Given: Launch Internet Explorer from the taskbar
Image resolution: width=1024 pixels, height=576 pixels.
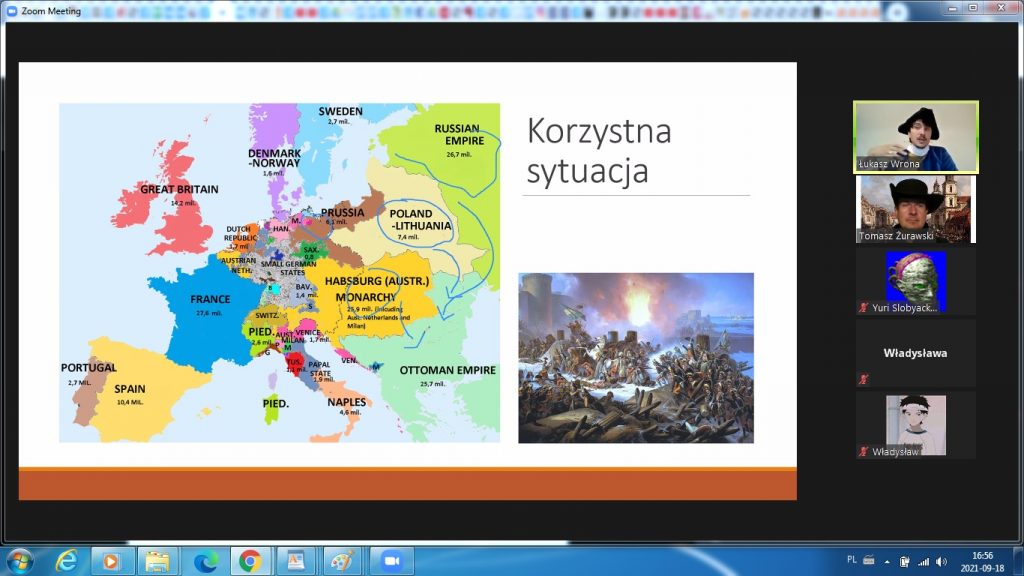Looking at the screenshot, I should (x=67, y=560).
